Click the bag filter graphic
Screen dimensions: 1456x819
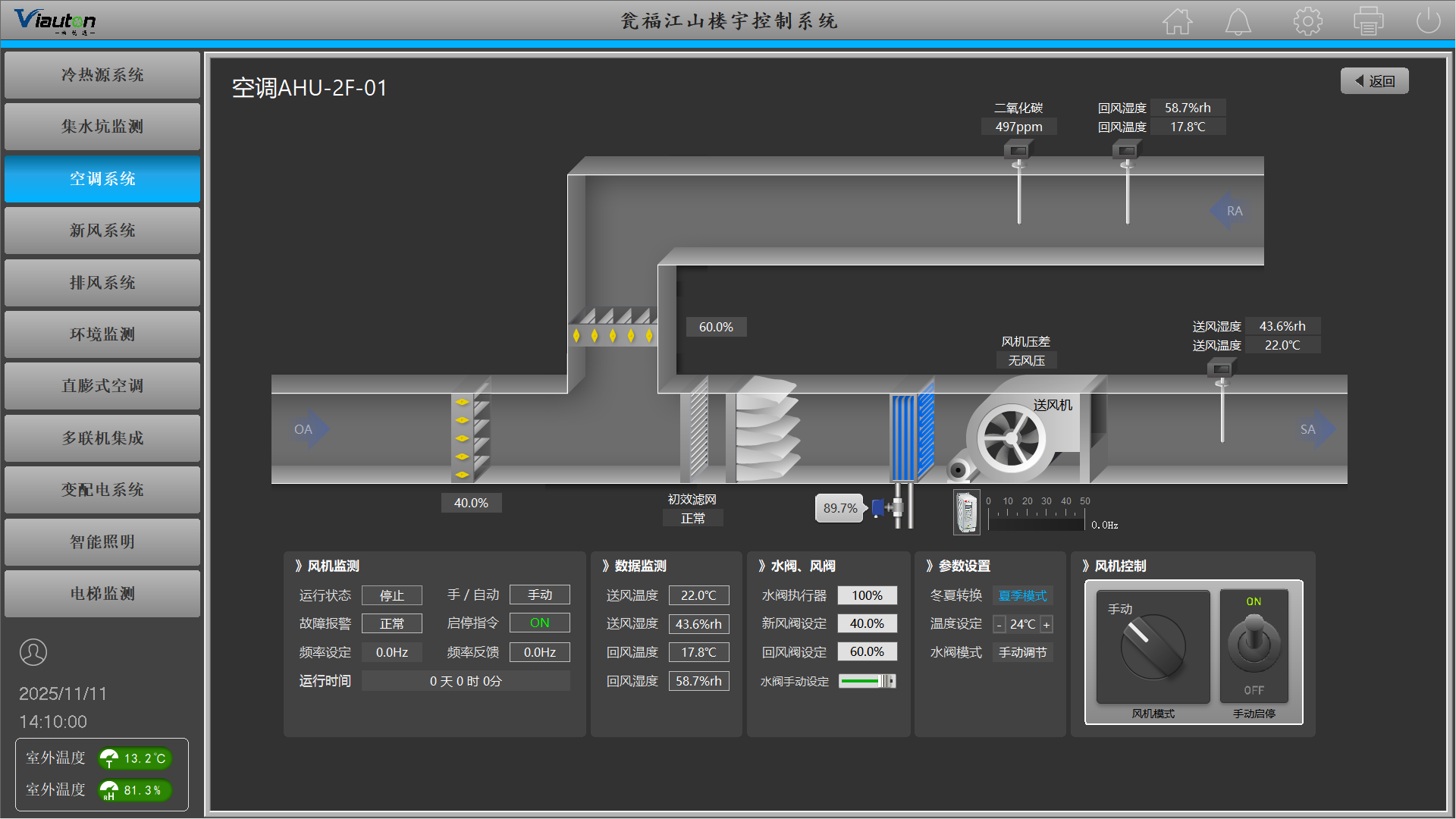764,429
